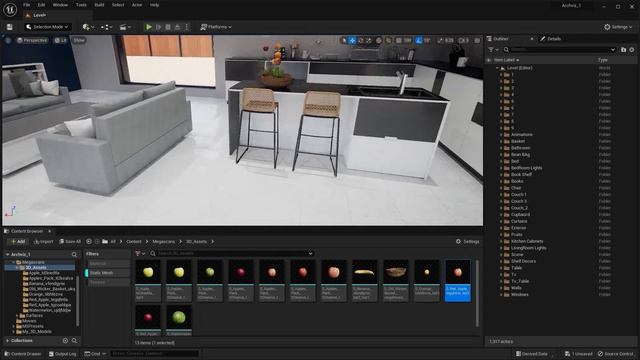Image resolution: width=640 pixels, height=360 pixels.
Task: Click the Eject button in play toolbar
Action: click(177, 27)
